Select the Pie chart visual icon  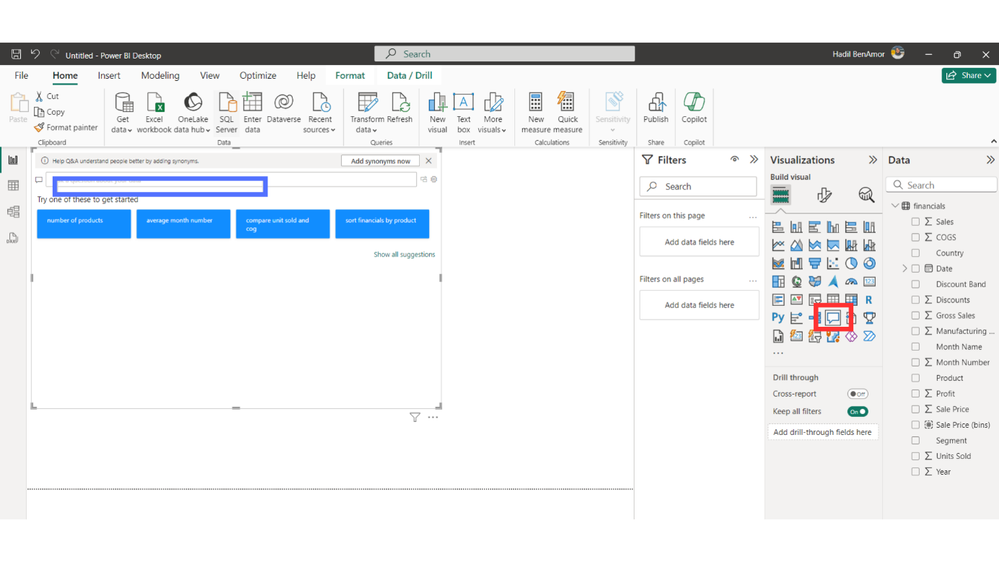click(851, 263)
